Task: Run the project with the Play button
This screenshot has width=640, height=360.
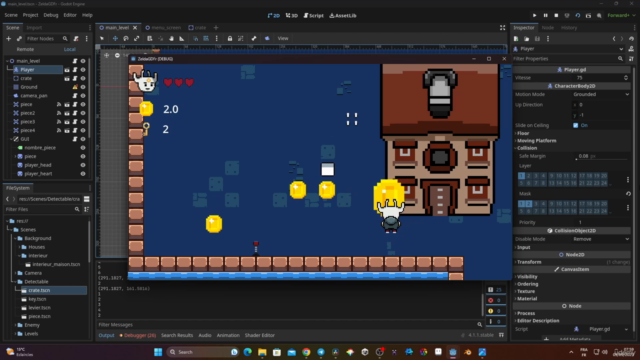Action: click(x=534, y=16)
